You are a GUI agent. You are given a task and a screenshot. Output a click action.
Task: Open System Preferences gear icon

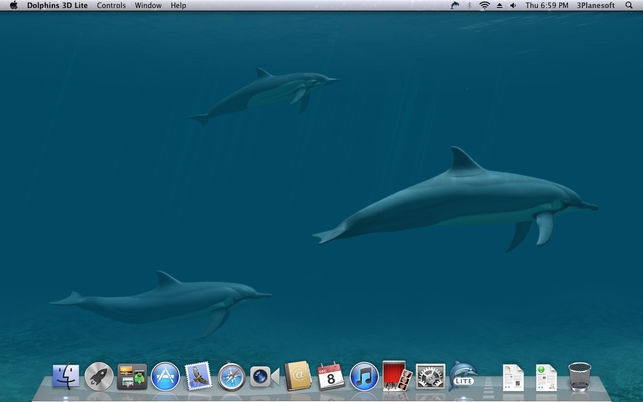(430, 376)
